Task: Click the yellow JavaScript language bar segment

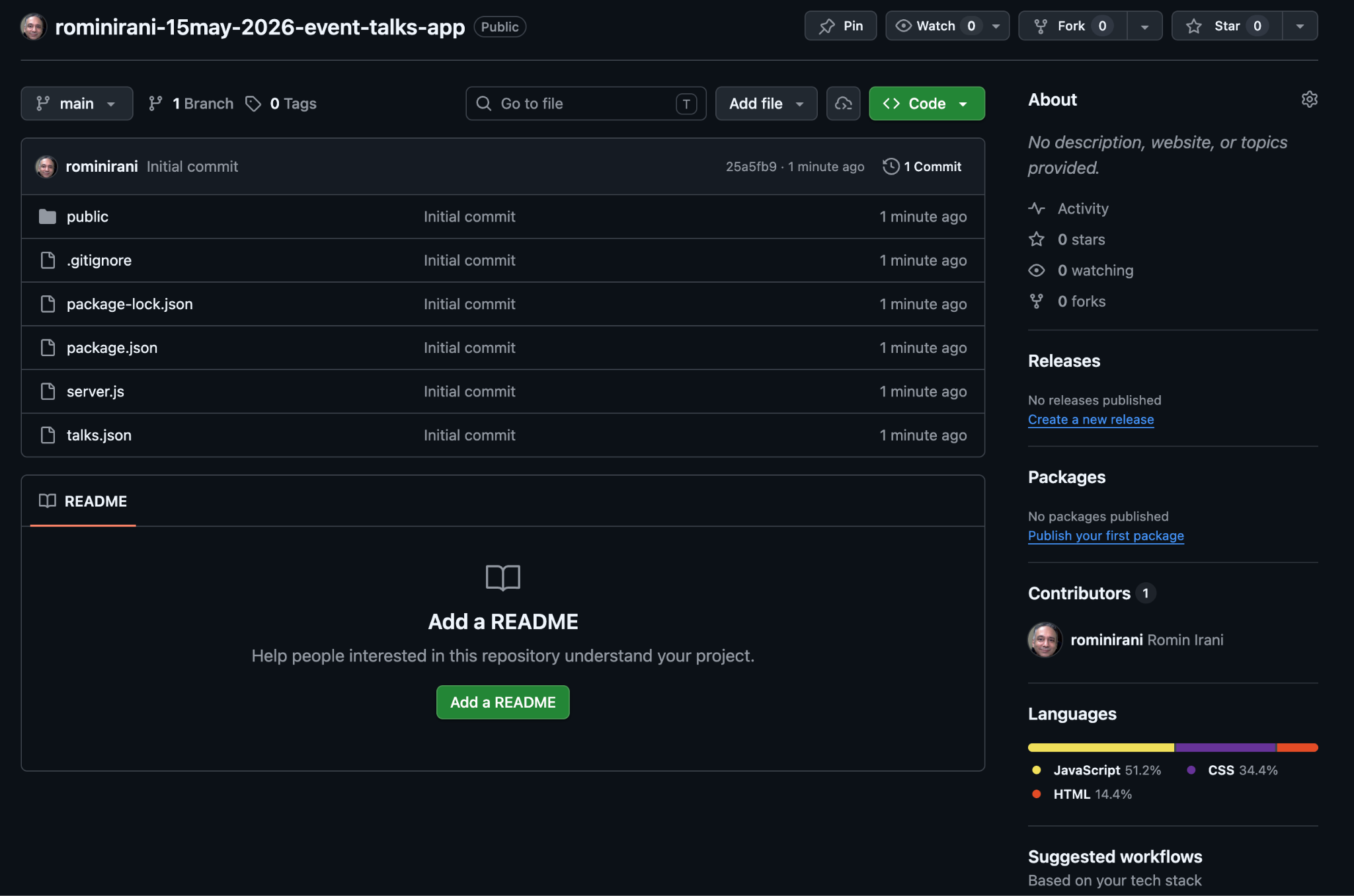Action: (x=1101, y=747)
